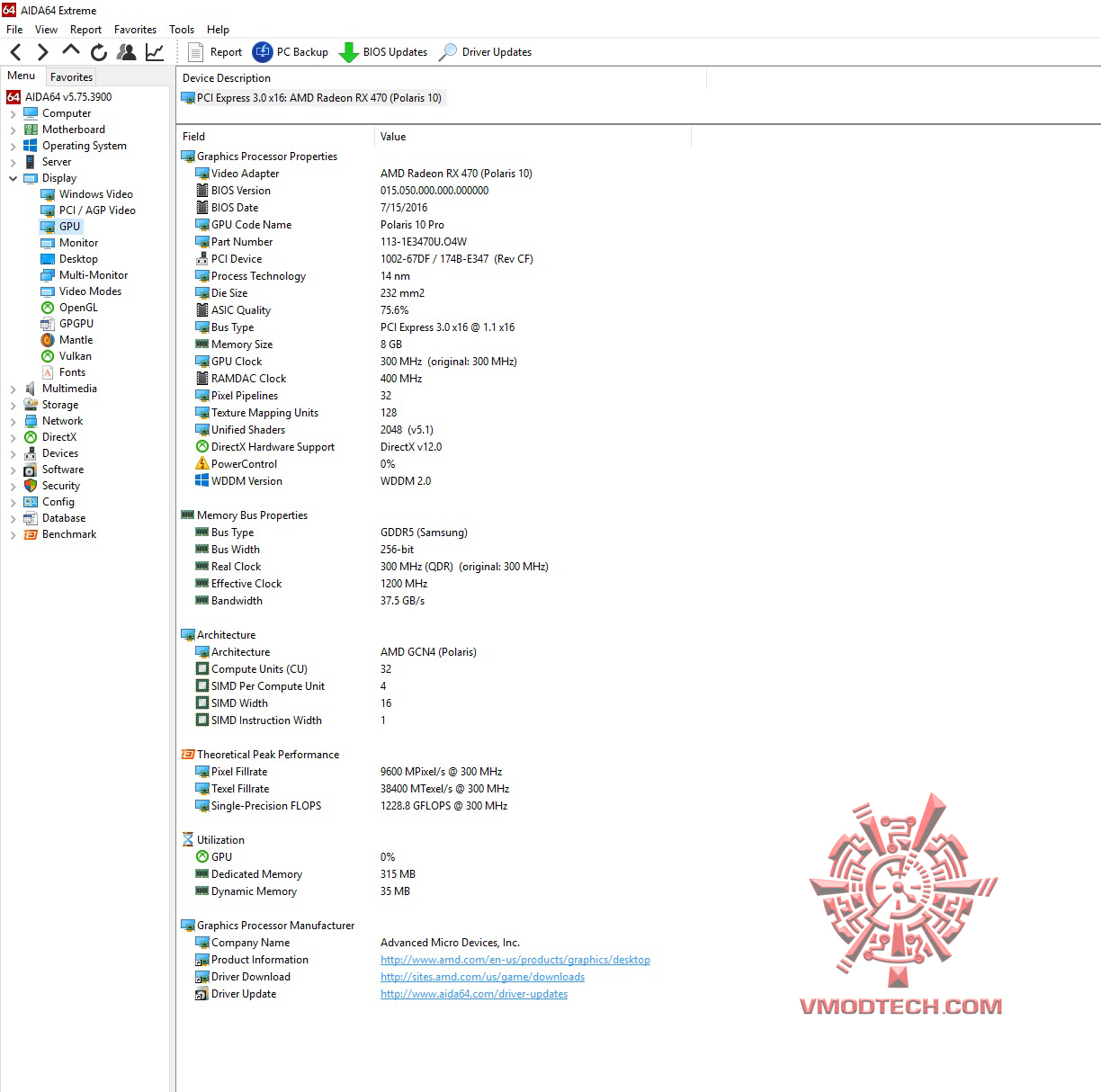Select the Company Name row
Image resolution: width=1101 pixels, height=1092 pixels.
click(x=435, y=943)
